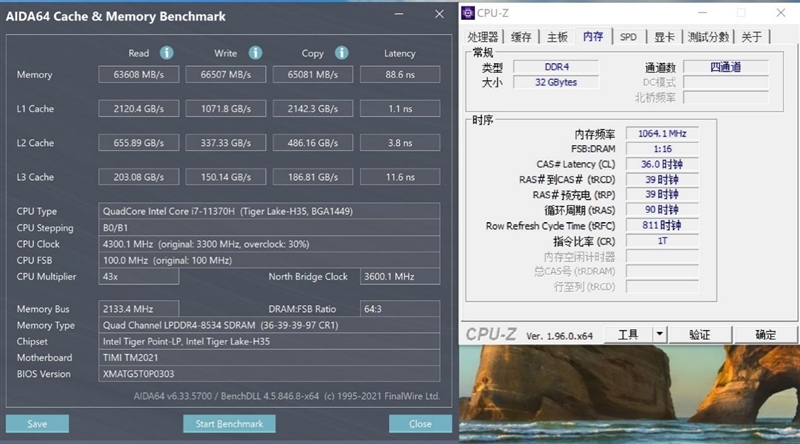Image resolution: width=800 pixels, height=444 pixels.
Task: Click the DRAM:FSB Ratio value 64:3
Action: point(400,309)
